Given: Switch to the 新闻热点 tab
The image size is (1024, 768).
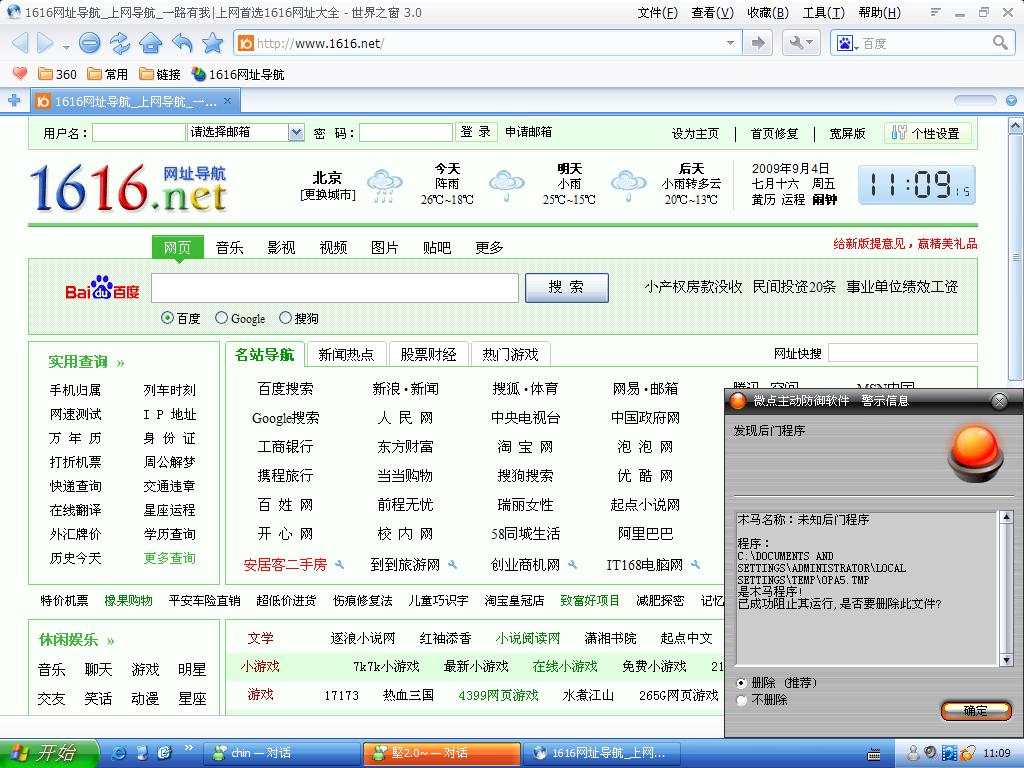Looking at the screenshot, I should pos(346,355).
